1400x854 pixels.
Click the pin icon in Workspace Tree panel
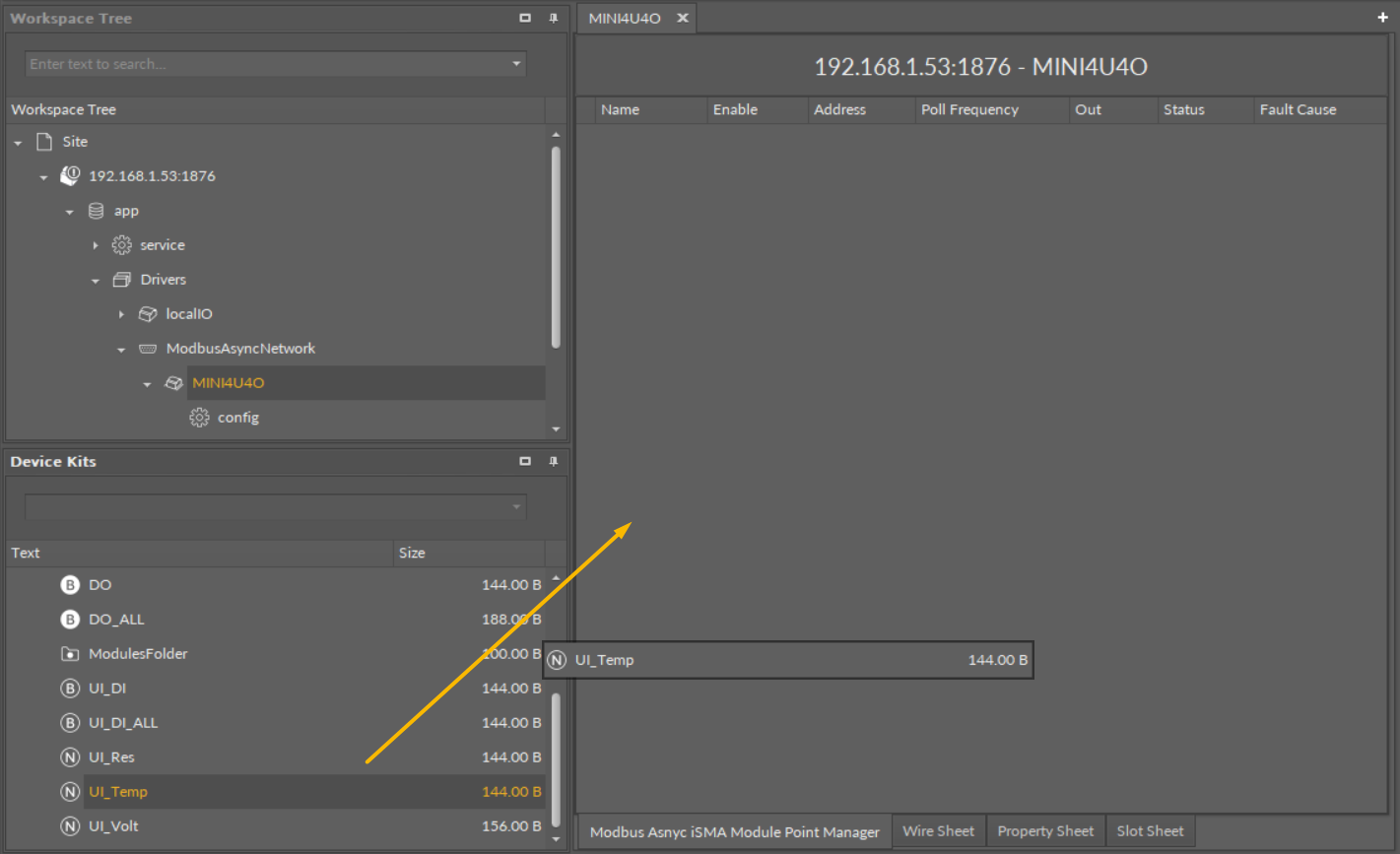click(553, 18)
